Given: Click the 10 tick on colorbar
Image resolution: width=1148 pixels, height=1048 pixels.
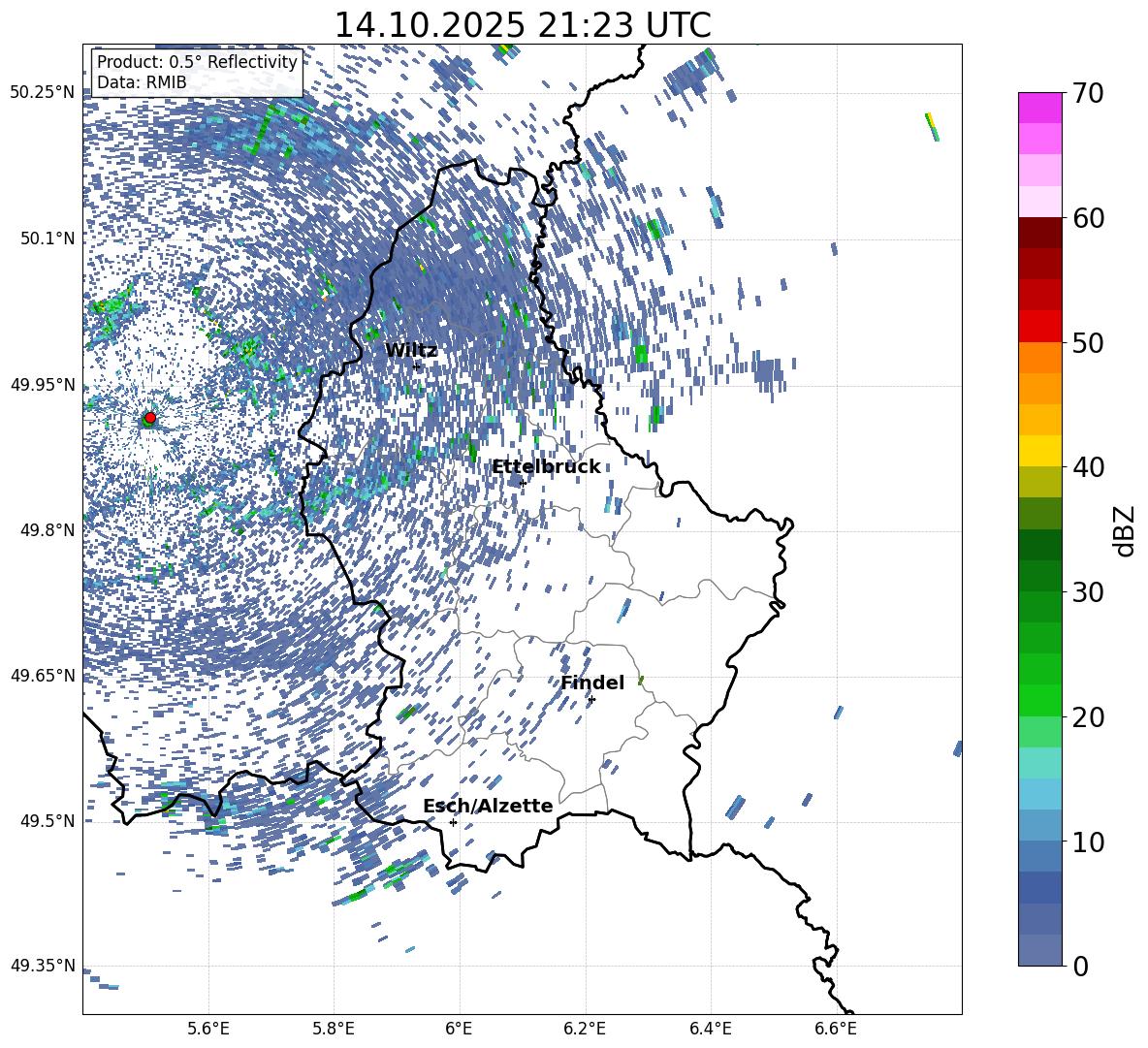Looking at the screenshot, I should click(1088, 842).
